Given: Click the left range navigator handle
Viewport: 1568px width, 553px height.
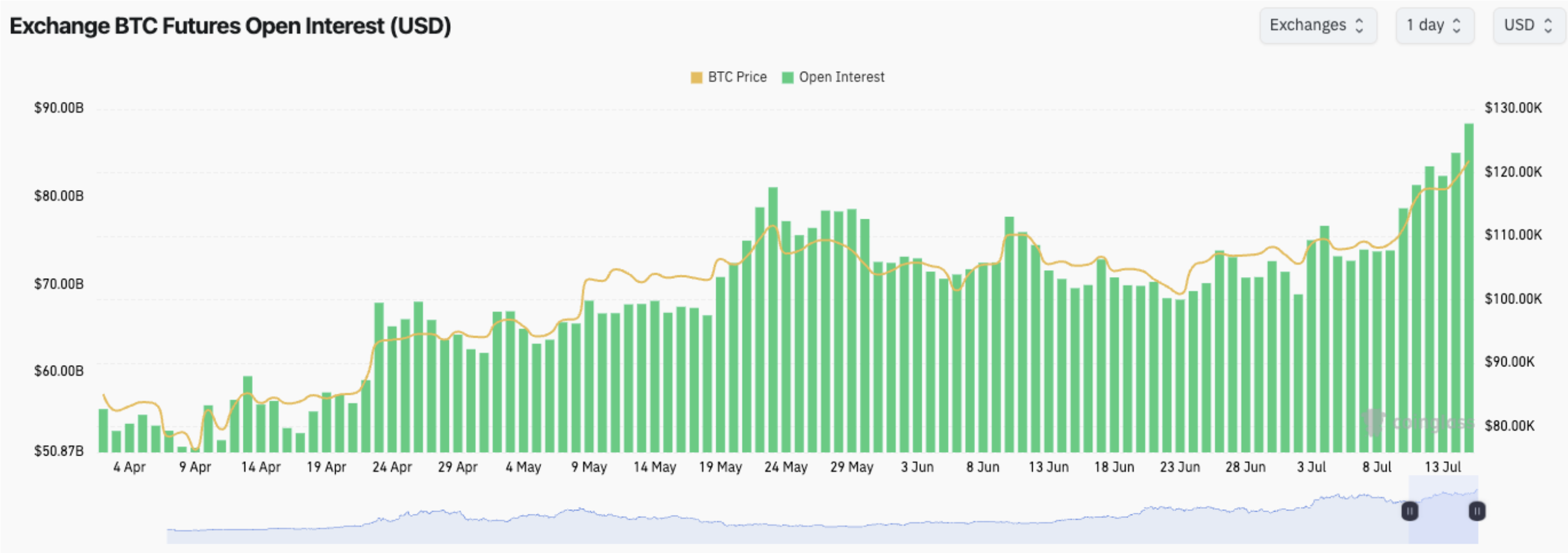Looking at the screenshot, I should pyautogui.click(x=1410, y=511).
